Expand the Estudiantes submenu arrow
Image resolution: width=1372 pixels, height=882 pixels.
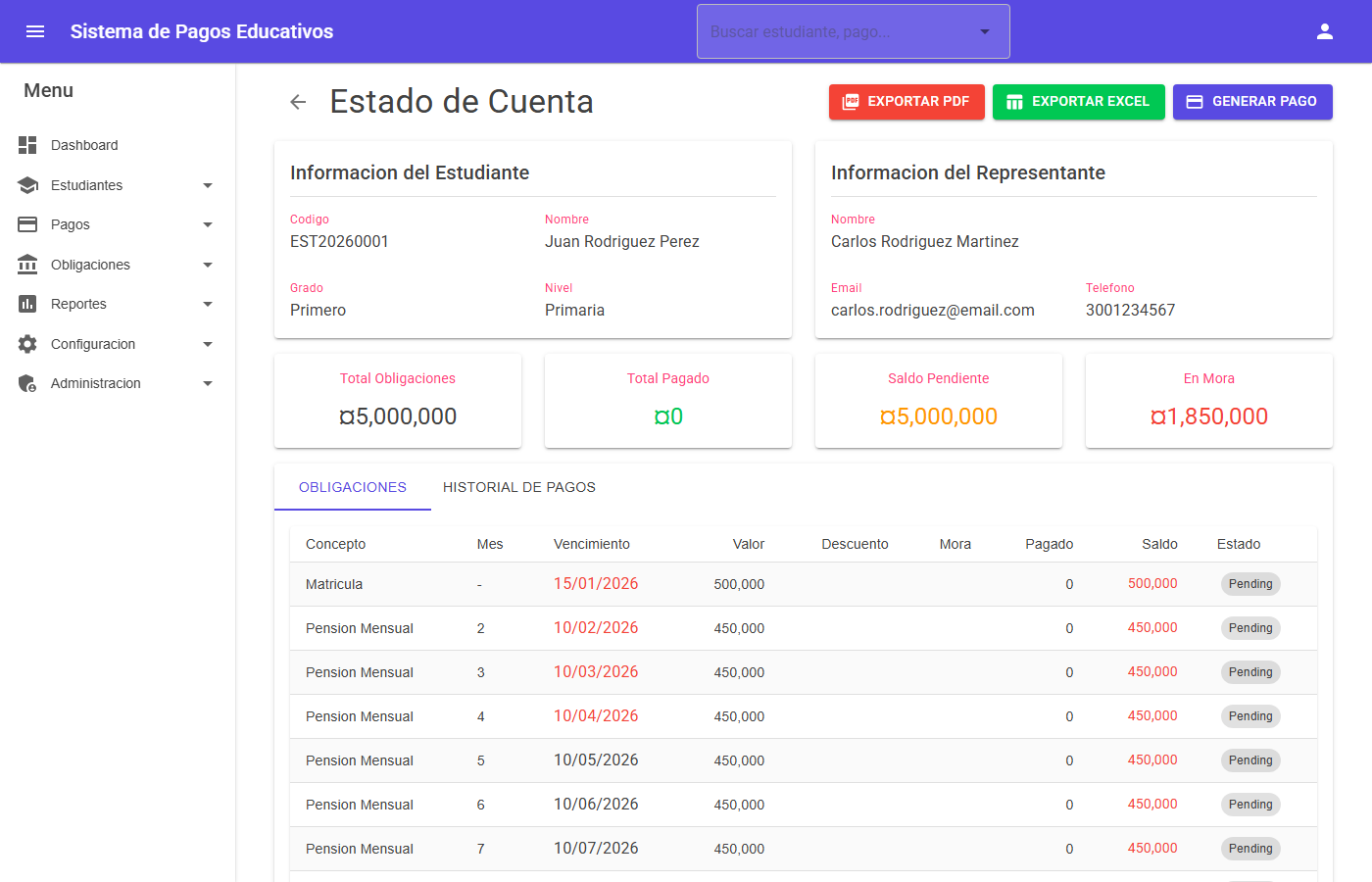[208, 185]
